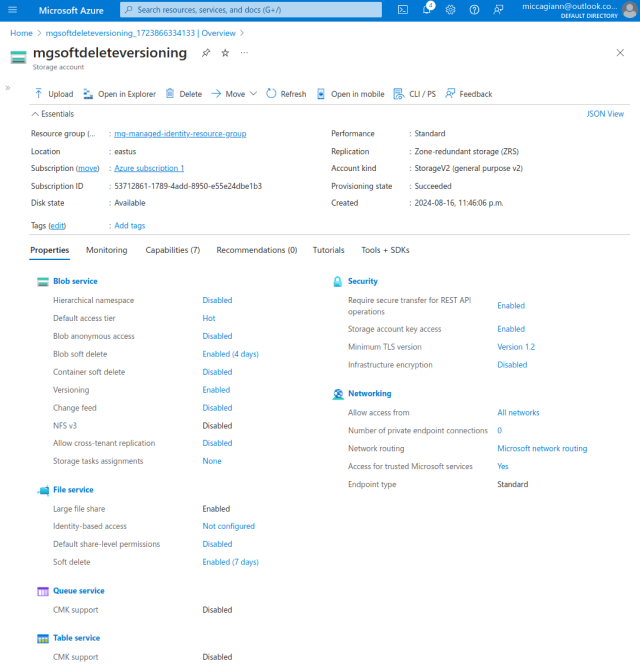Open mgsoftdeleteversioning_1723866334133 Overview breadcrumb
The image size is (640, 667).
(141, 33)
